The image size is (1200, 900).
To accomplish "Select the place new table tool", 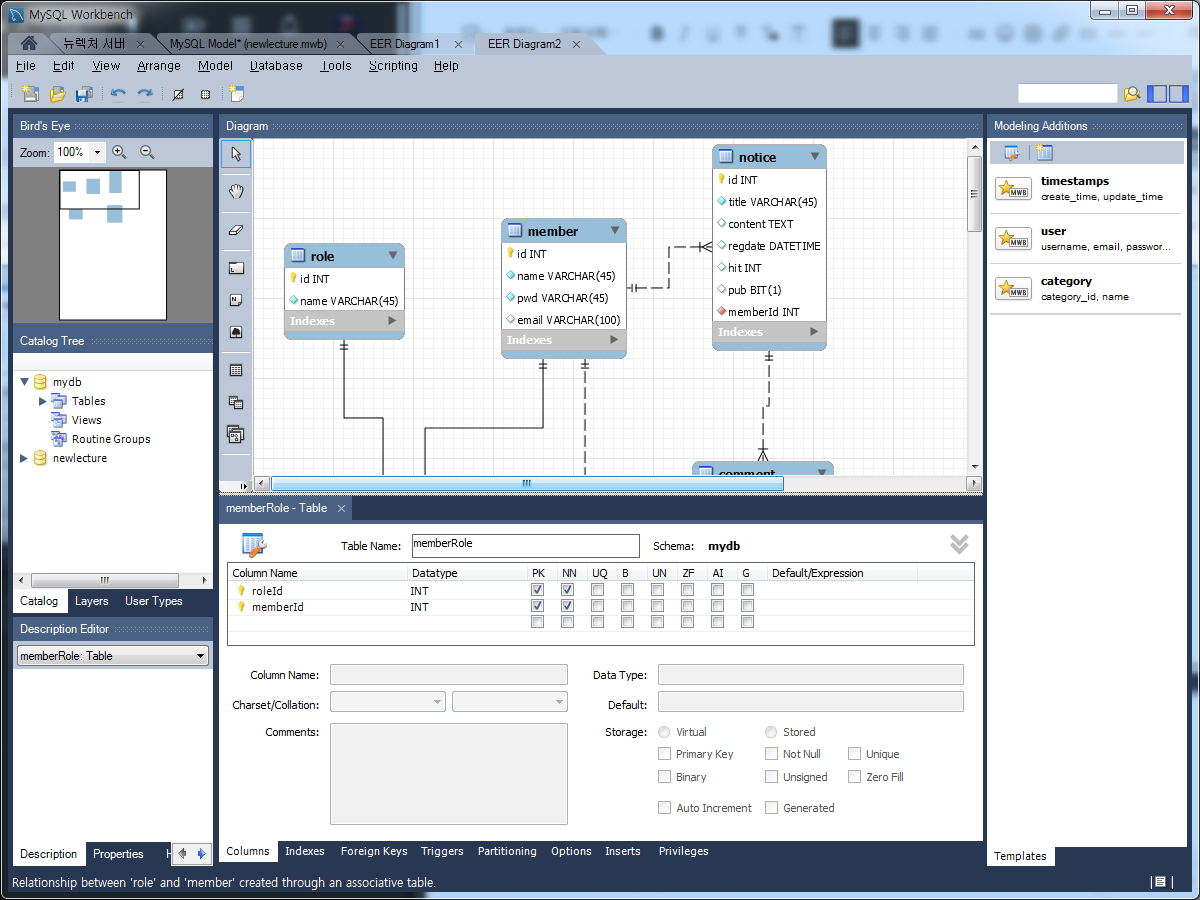I will tap(236, 370).
